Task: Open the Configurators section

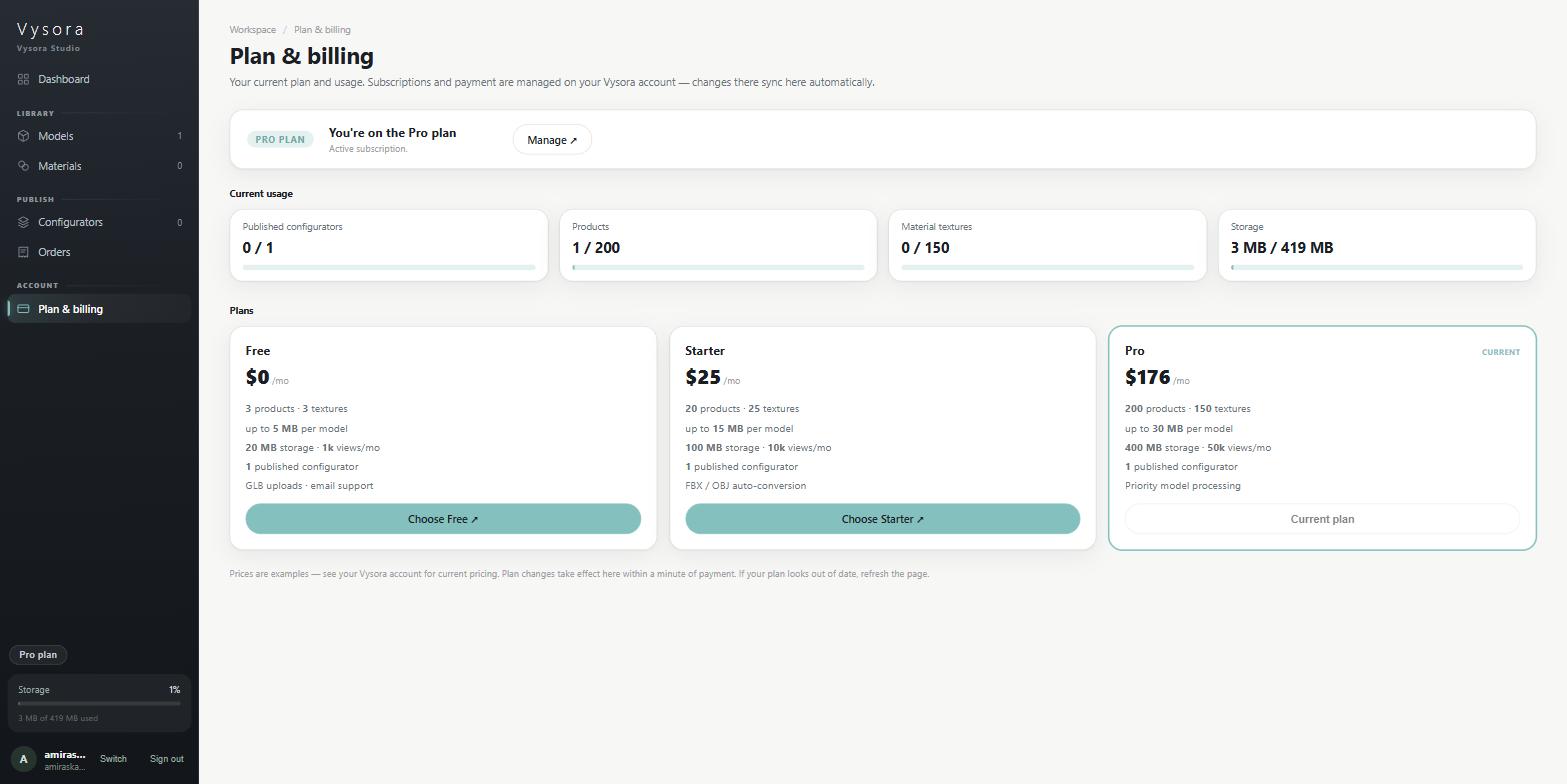Action: point(99,222)
